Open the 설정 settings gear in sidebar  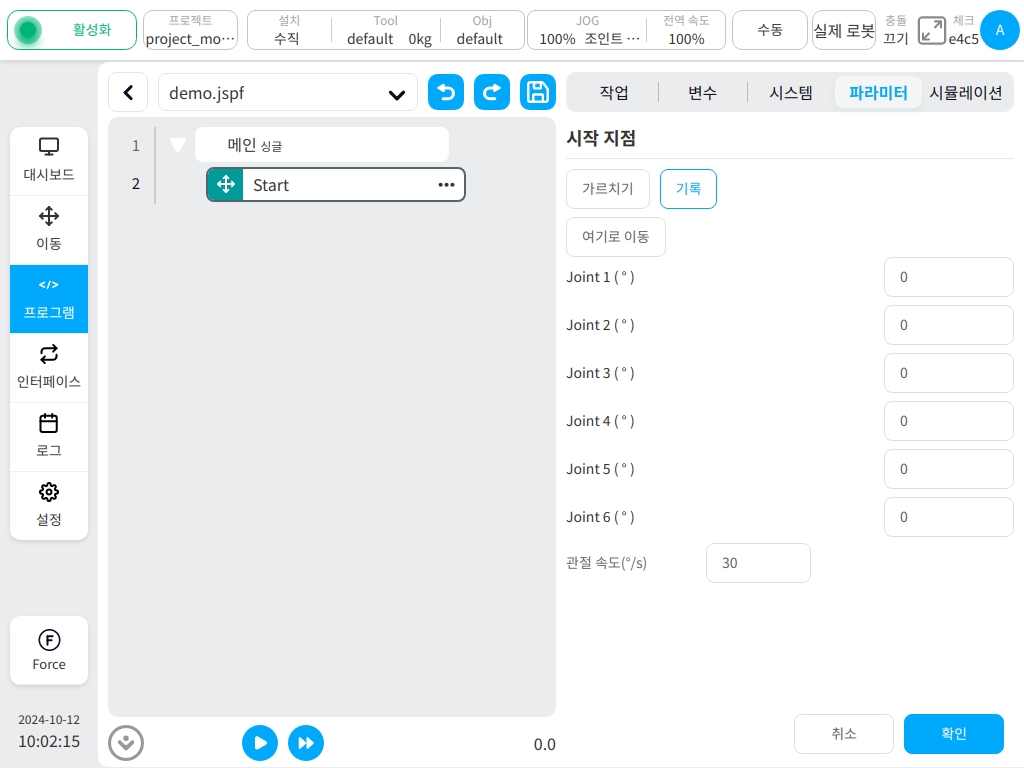click(49, 505)
